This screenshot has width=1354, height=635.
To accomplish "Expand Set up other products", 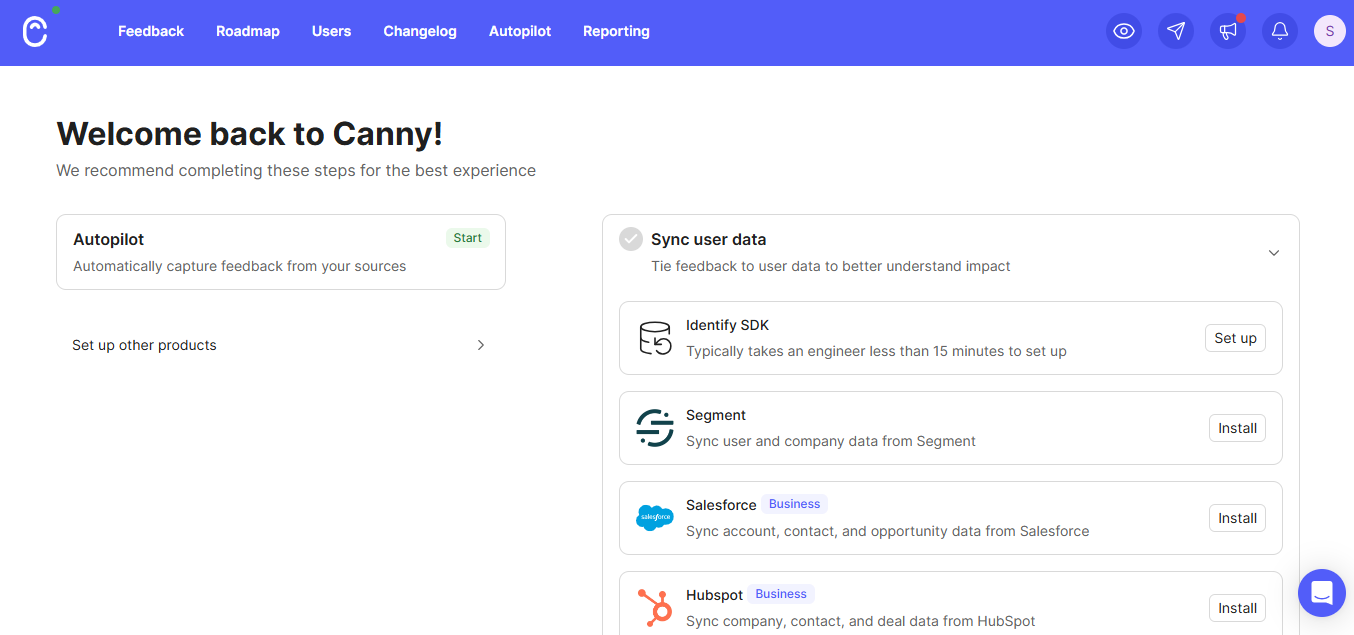I will 280,345.
